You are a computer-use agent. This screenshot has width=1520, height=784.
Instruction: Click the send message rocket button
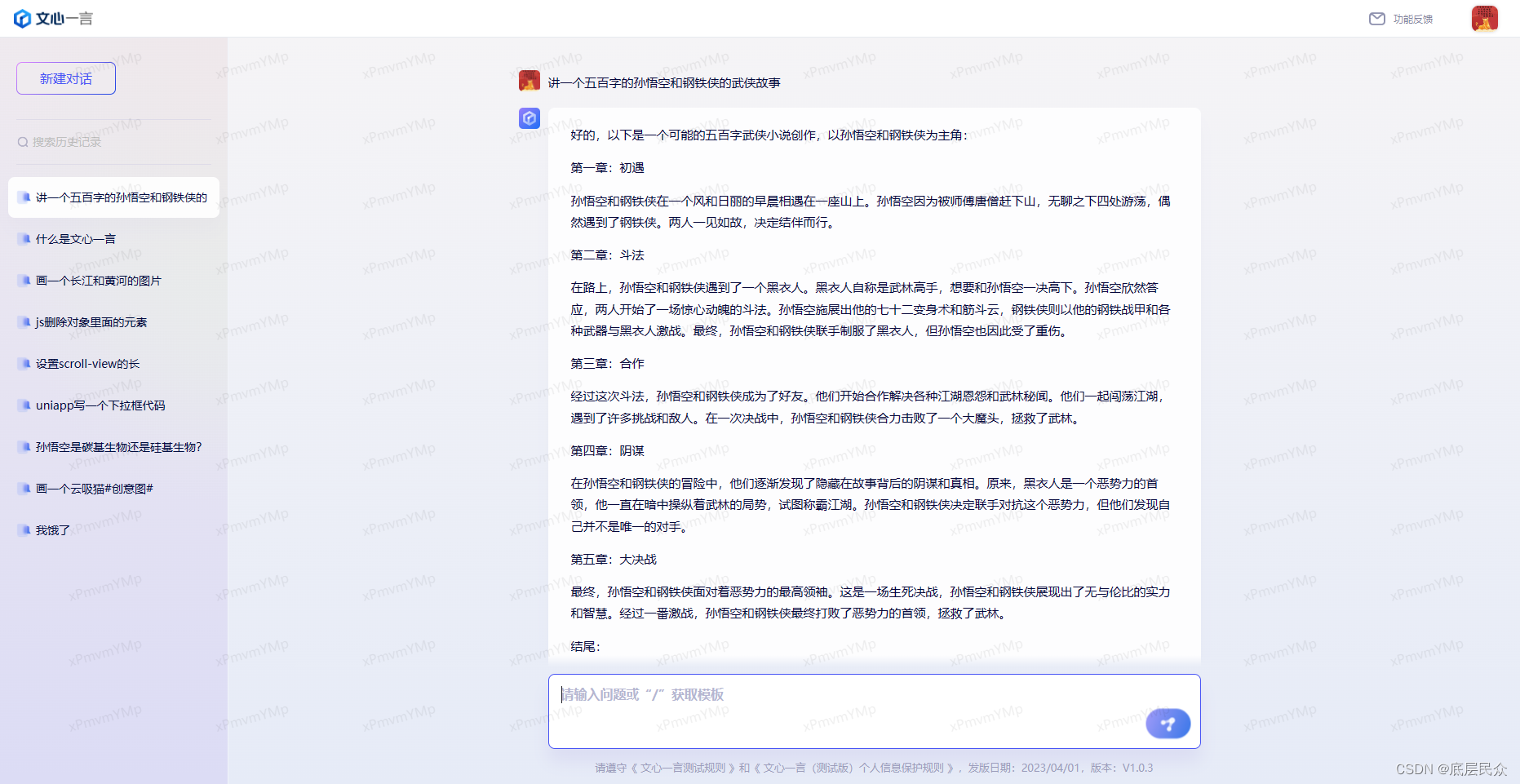pyautogui.click(x=1168, y=723)
